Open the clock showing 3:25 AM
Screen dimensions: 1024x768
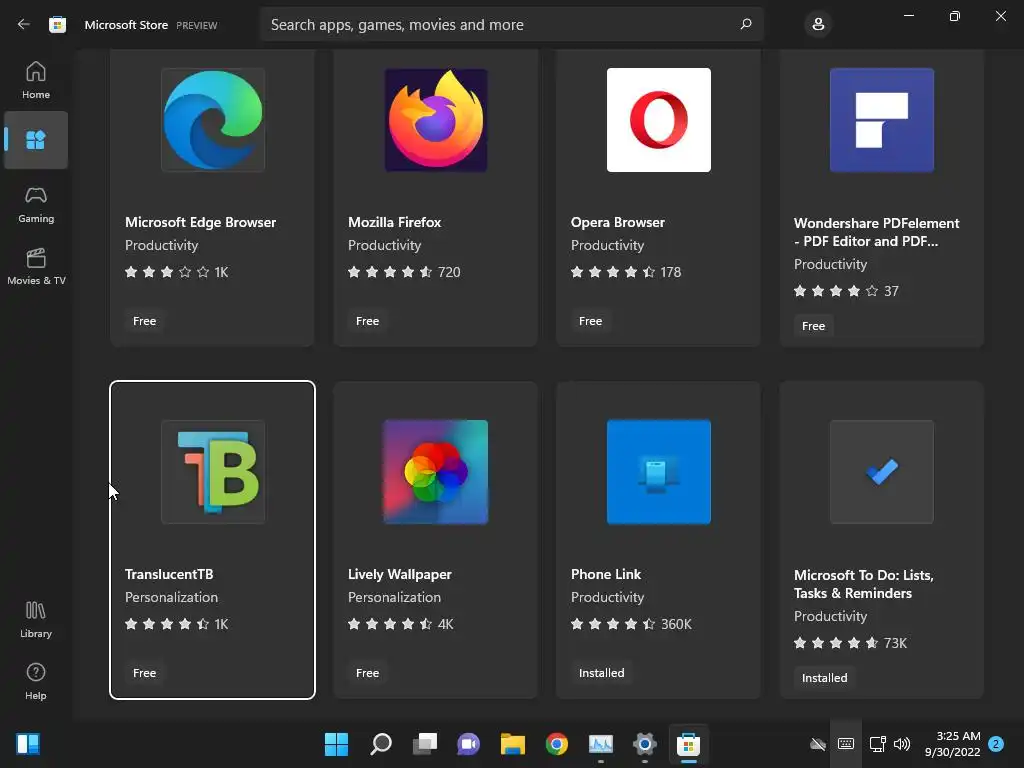953,744
